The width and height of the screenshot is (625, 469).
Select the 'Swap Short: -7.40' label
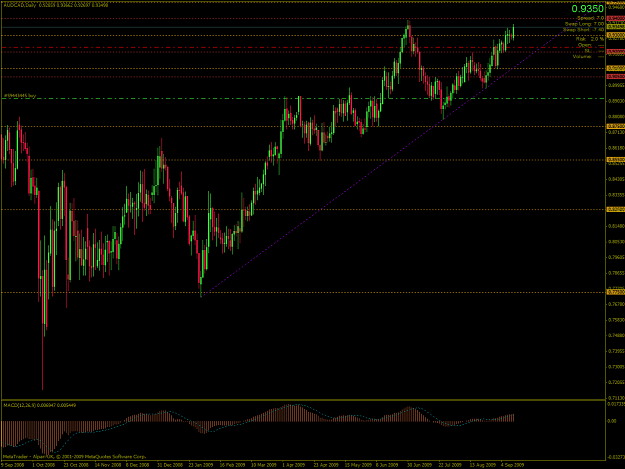pyautogui.click(x=584, y=29)
